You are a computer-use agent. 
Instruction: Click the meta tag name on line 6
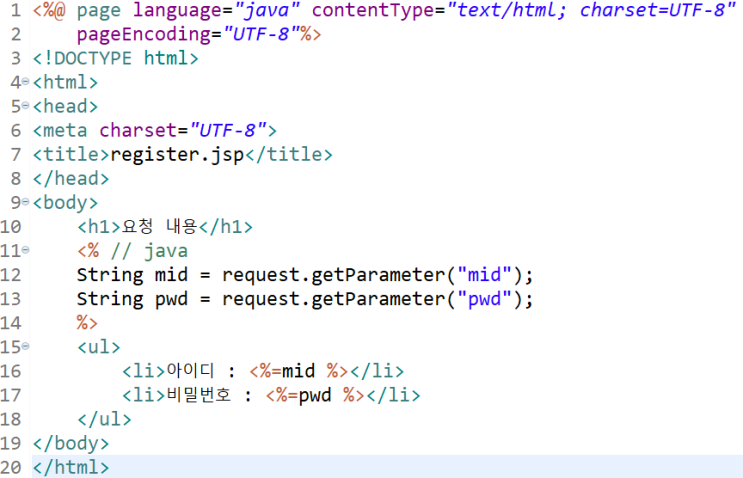(x=65, y=130)
